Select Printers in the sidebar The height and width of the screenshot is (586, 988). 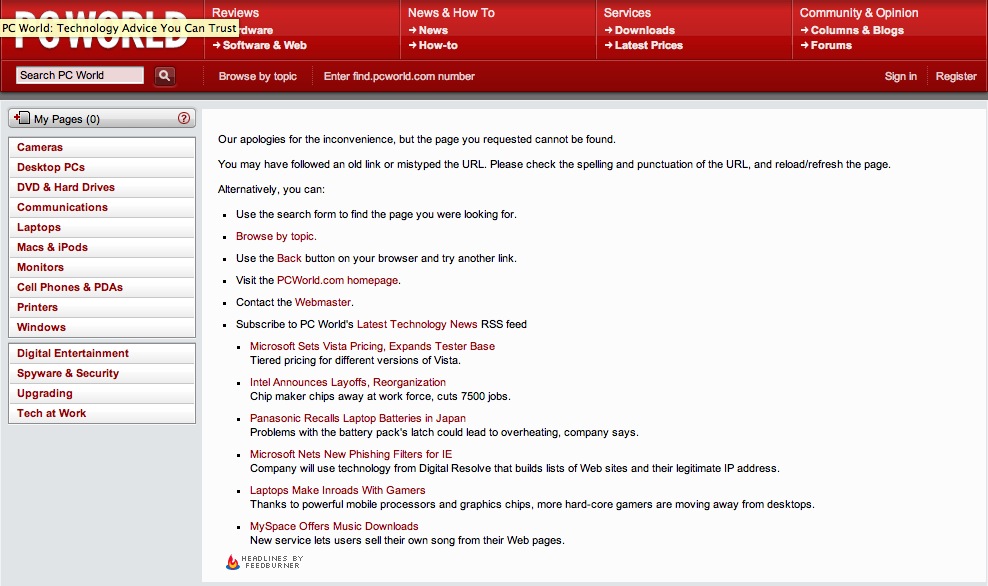[x=102, y=307]
